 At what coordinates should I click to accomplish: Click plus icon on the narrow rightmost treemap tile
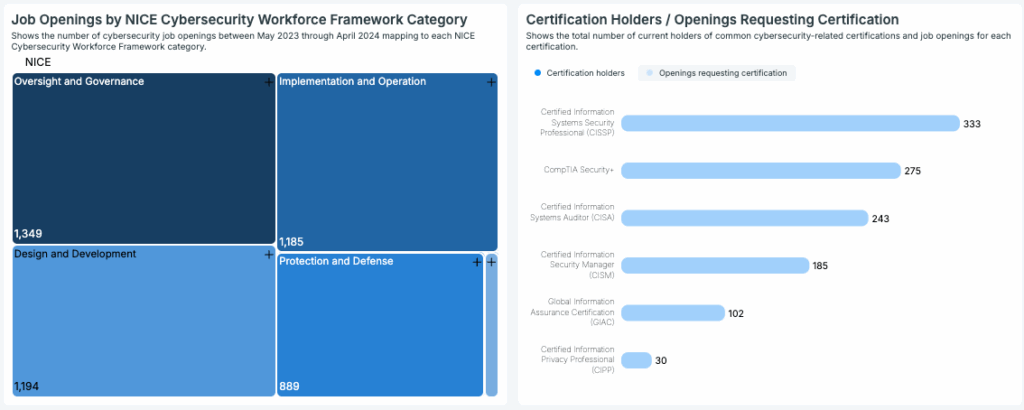click(491, 262)
